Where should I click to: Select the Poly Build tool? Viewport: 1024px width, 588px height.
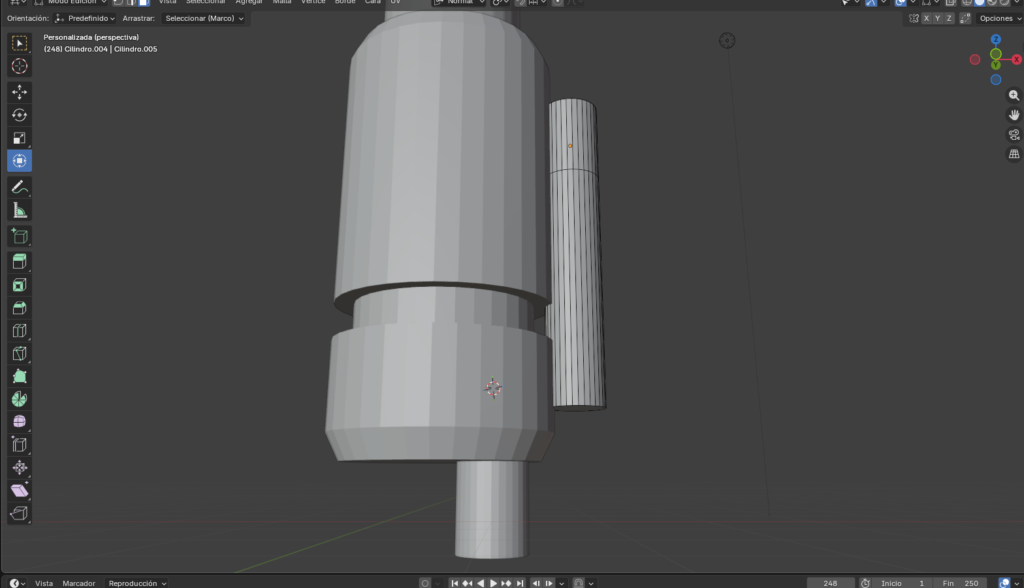[20, 376]
